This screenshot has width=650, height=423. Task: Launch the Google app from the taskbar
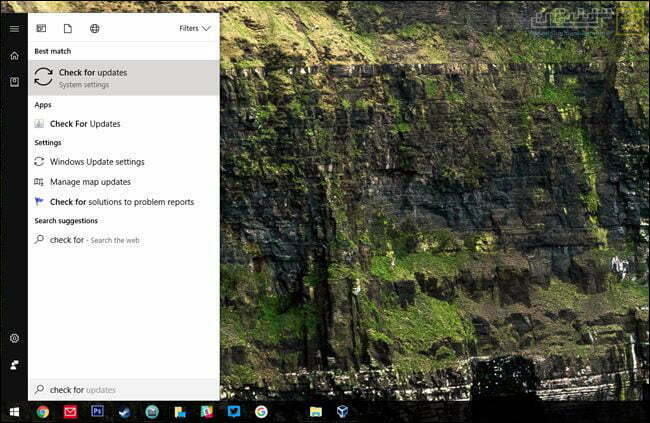[261, 412]
